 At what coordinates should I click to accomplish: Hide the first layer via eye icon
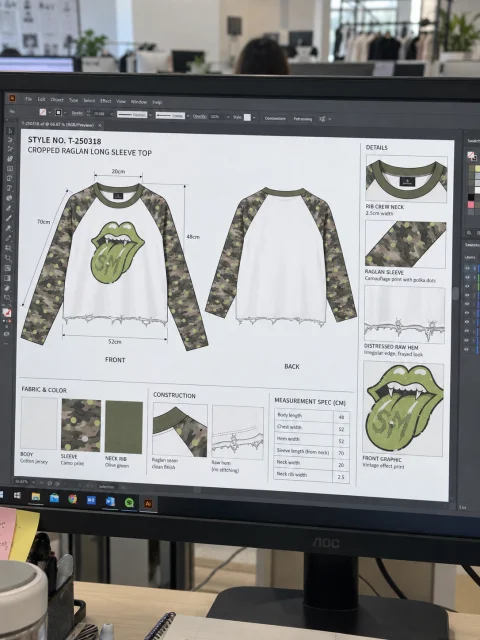pyautogui.click(x=467, y=268)
